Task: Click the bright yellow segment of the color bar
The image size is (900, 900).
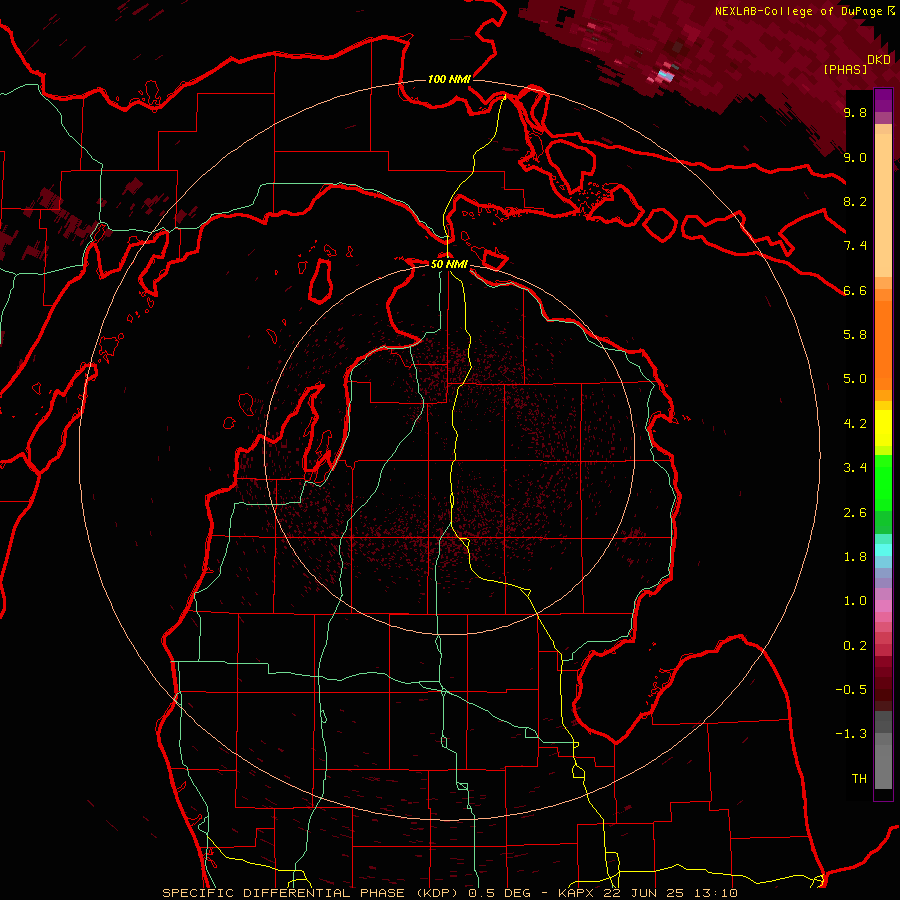Action: [883, 428]
